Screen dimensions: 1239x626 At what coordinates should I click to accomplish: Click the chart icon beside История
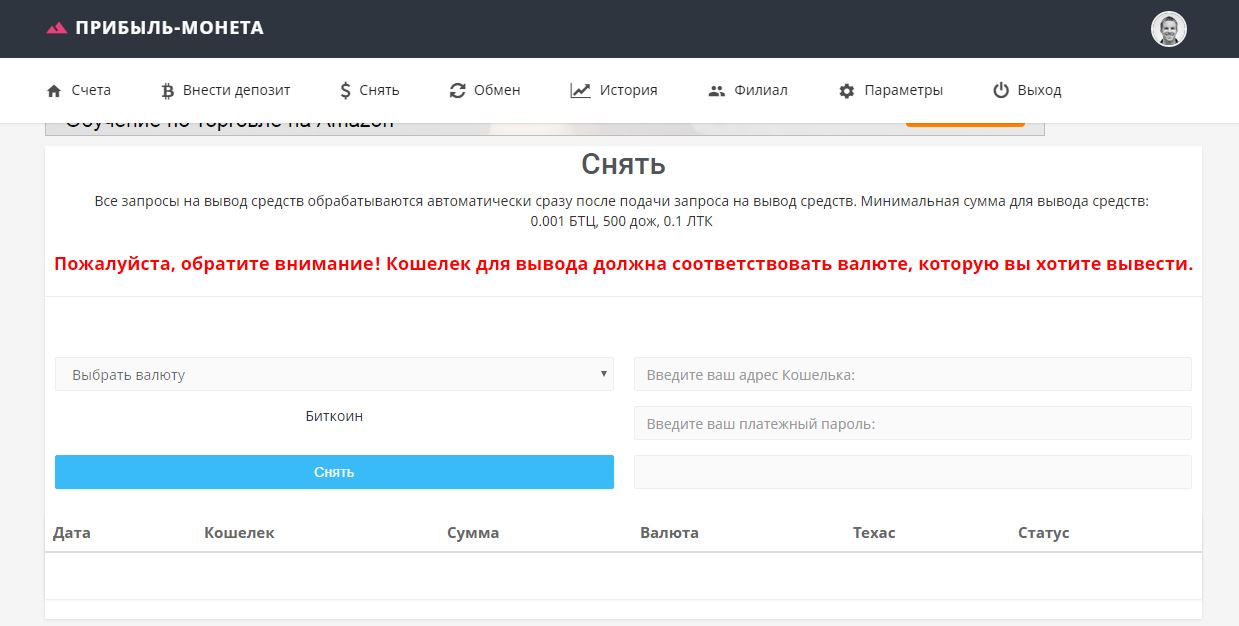coord(580,91)
